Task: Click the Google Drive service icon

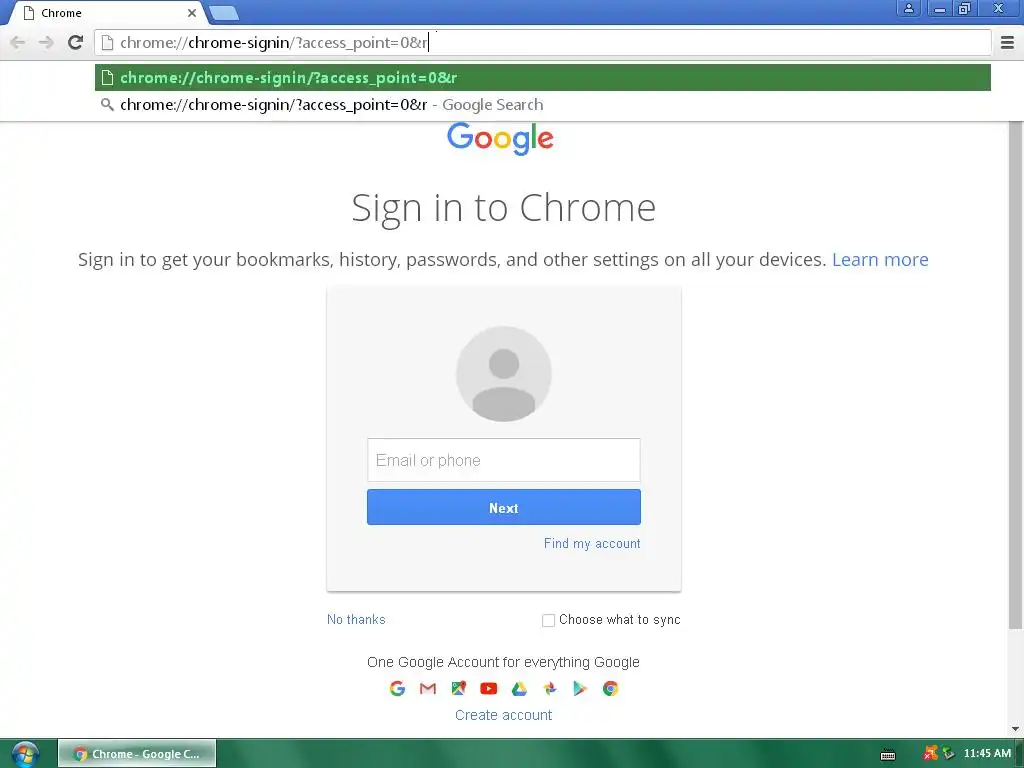Action: (519, 688)
